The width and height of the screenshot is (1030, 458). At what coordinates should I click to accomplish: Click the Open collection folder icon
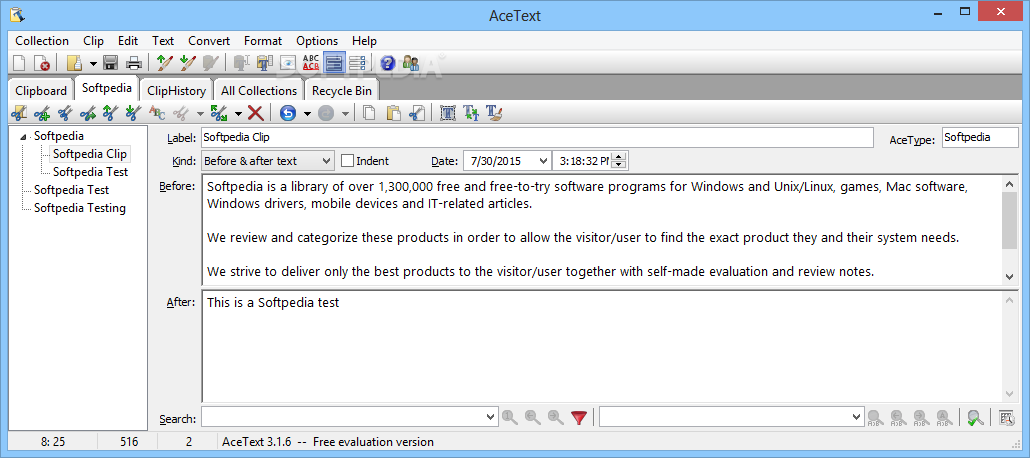click(75, 63)
